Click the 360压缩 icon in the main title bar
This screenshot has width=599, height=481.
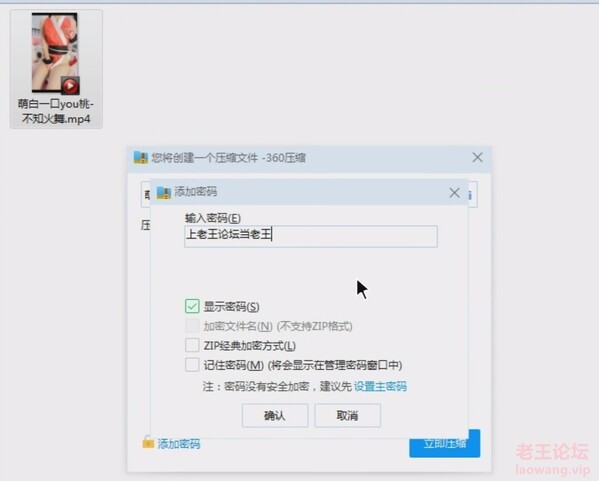point(141,157)
